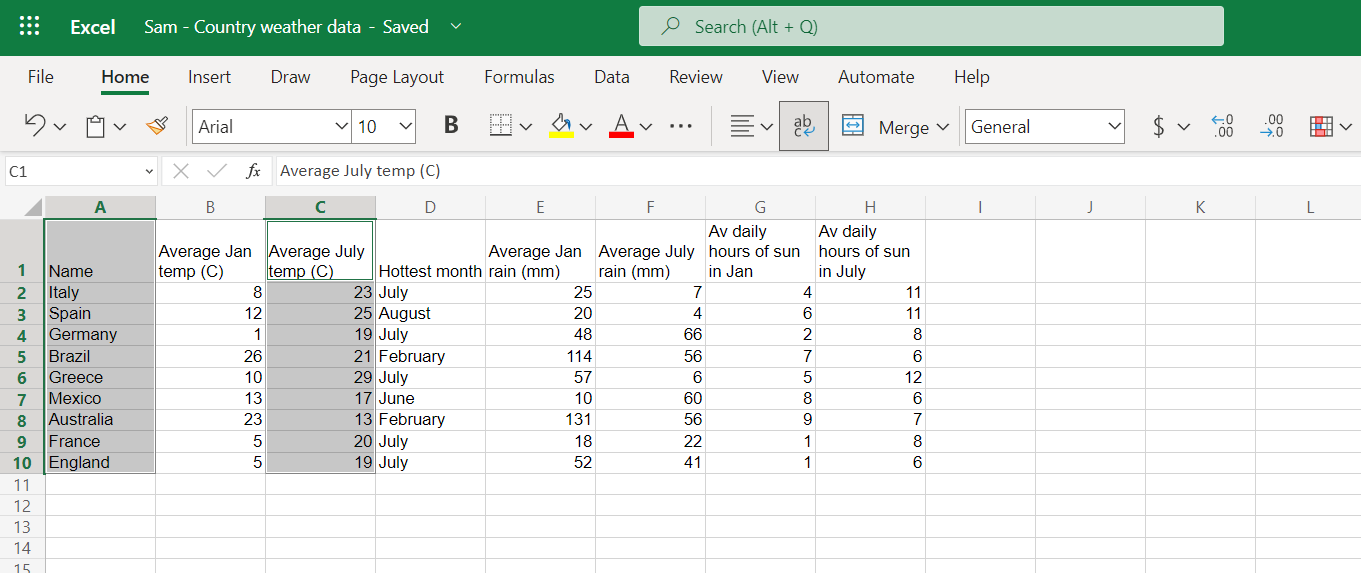Image resolution: width=1361 pixels, height=573 pixels.
Task: Open the Help tab
Action: pos(971,77)
